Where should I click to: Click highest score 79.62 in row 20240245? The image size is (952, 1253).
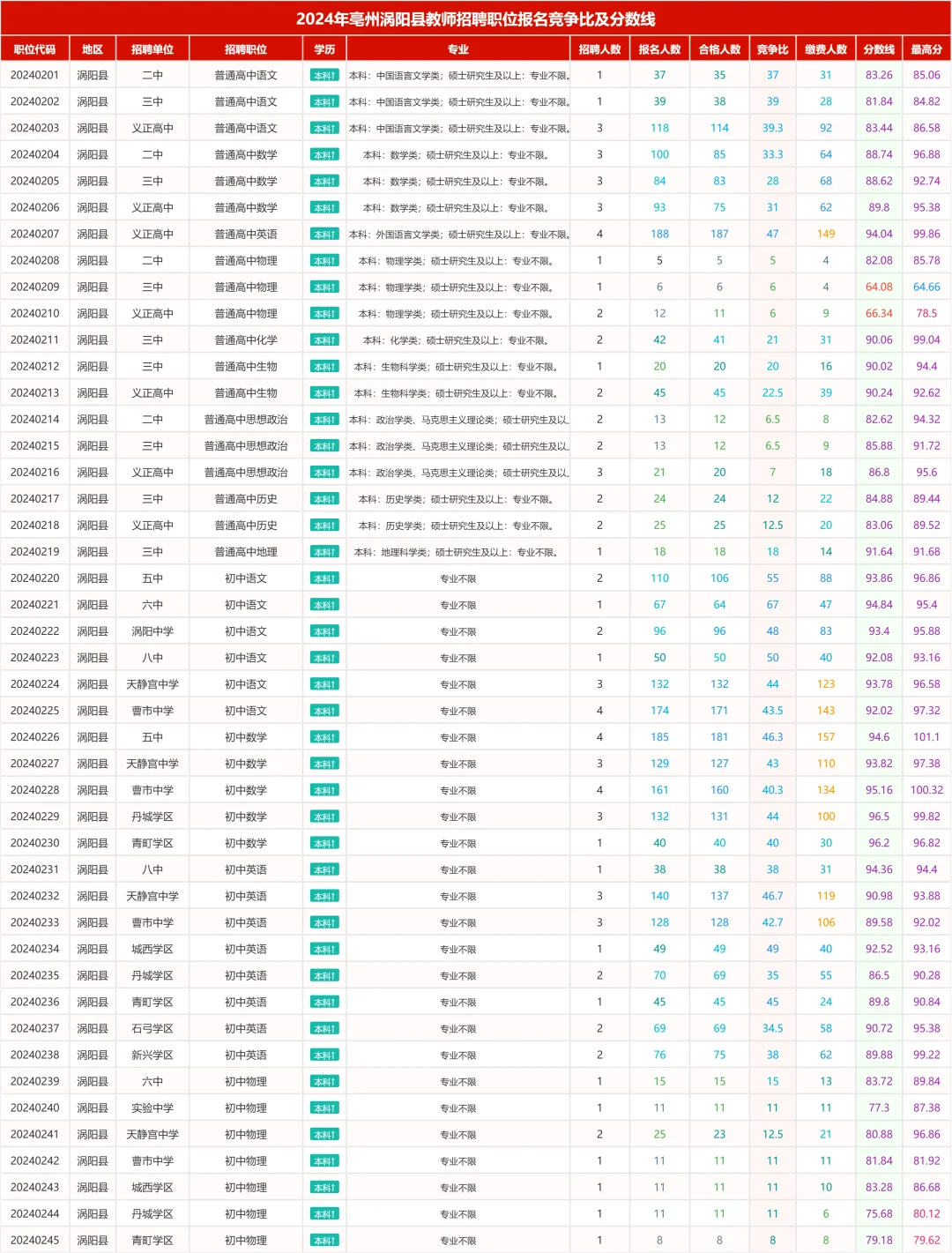click(x=926, y=1240)
